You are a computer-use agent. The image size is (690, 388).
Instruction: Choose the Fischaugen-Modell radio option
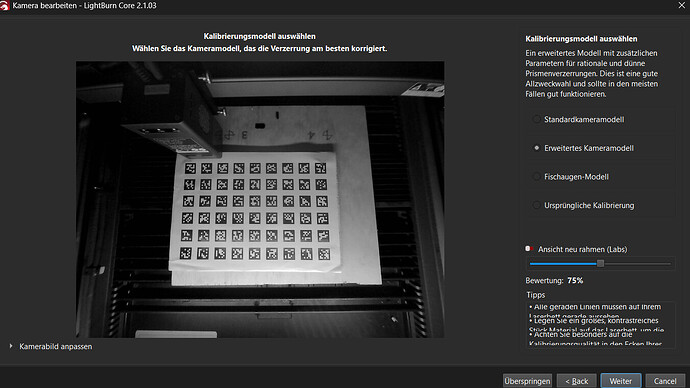point(536,177)
